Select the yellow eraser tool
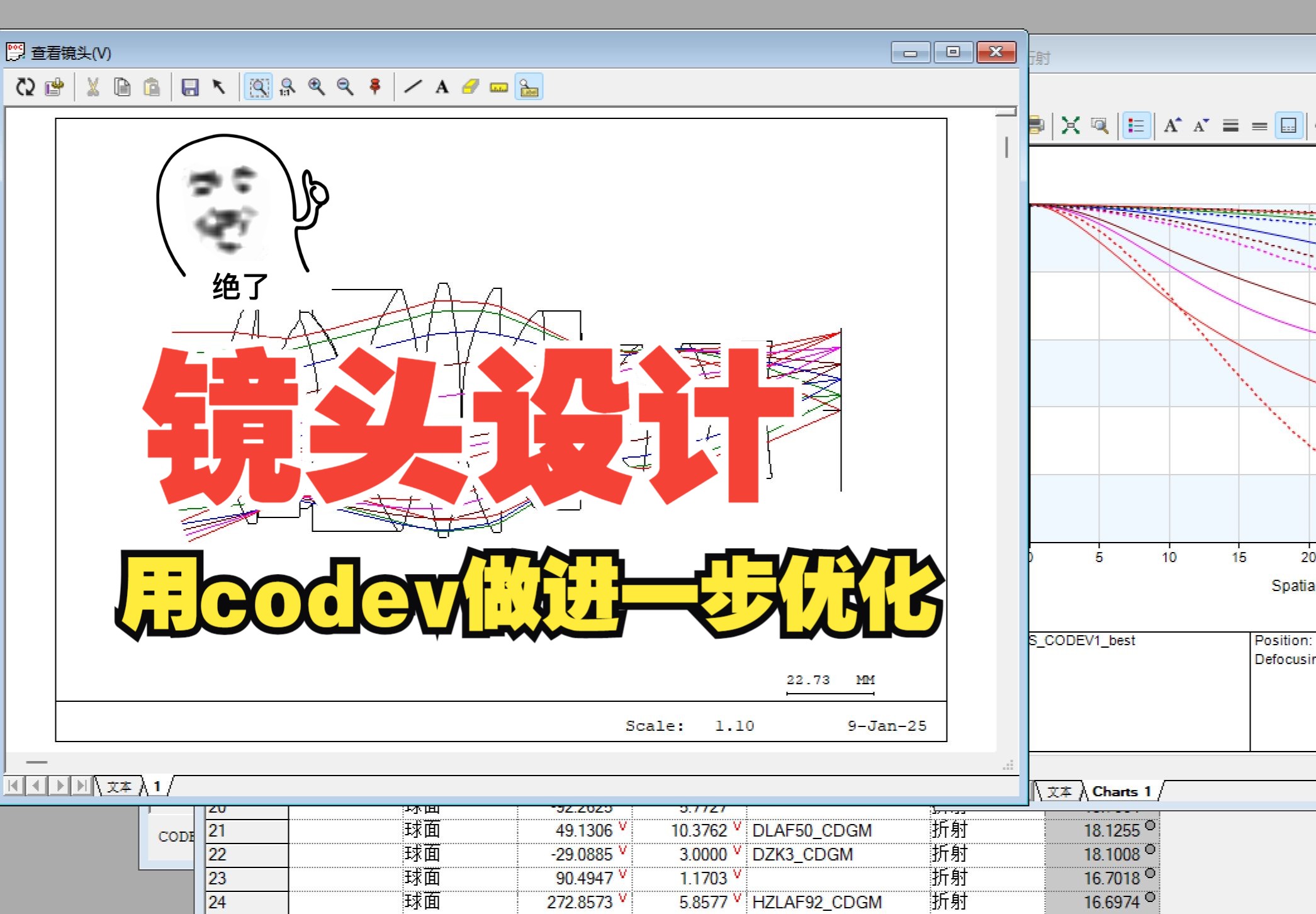 tap(471, 88)
